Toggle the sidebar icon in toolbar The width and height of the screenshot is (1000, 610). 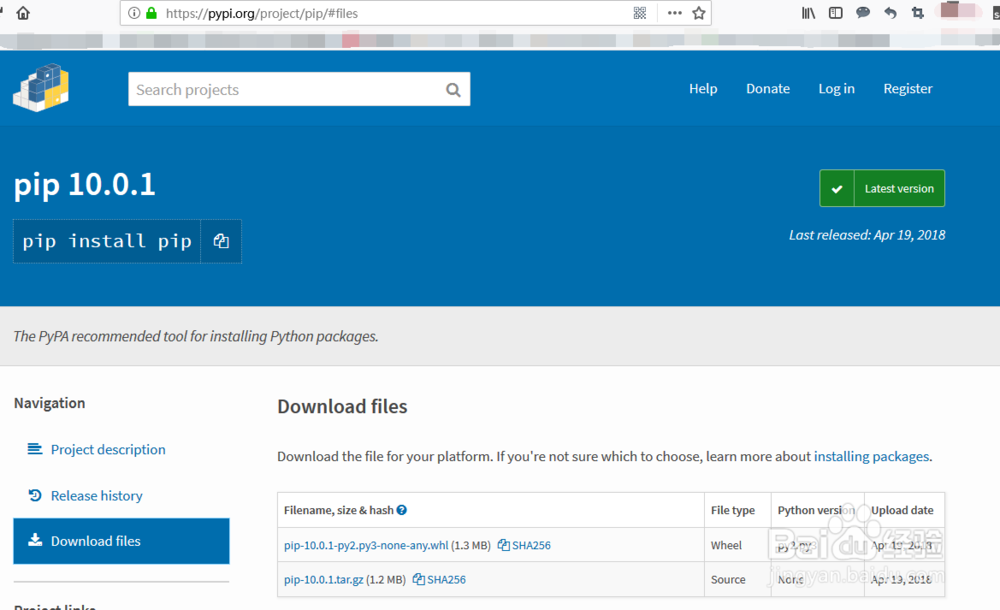(x=835, y=13)
